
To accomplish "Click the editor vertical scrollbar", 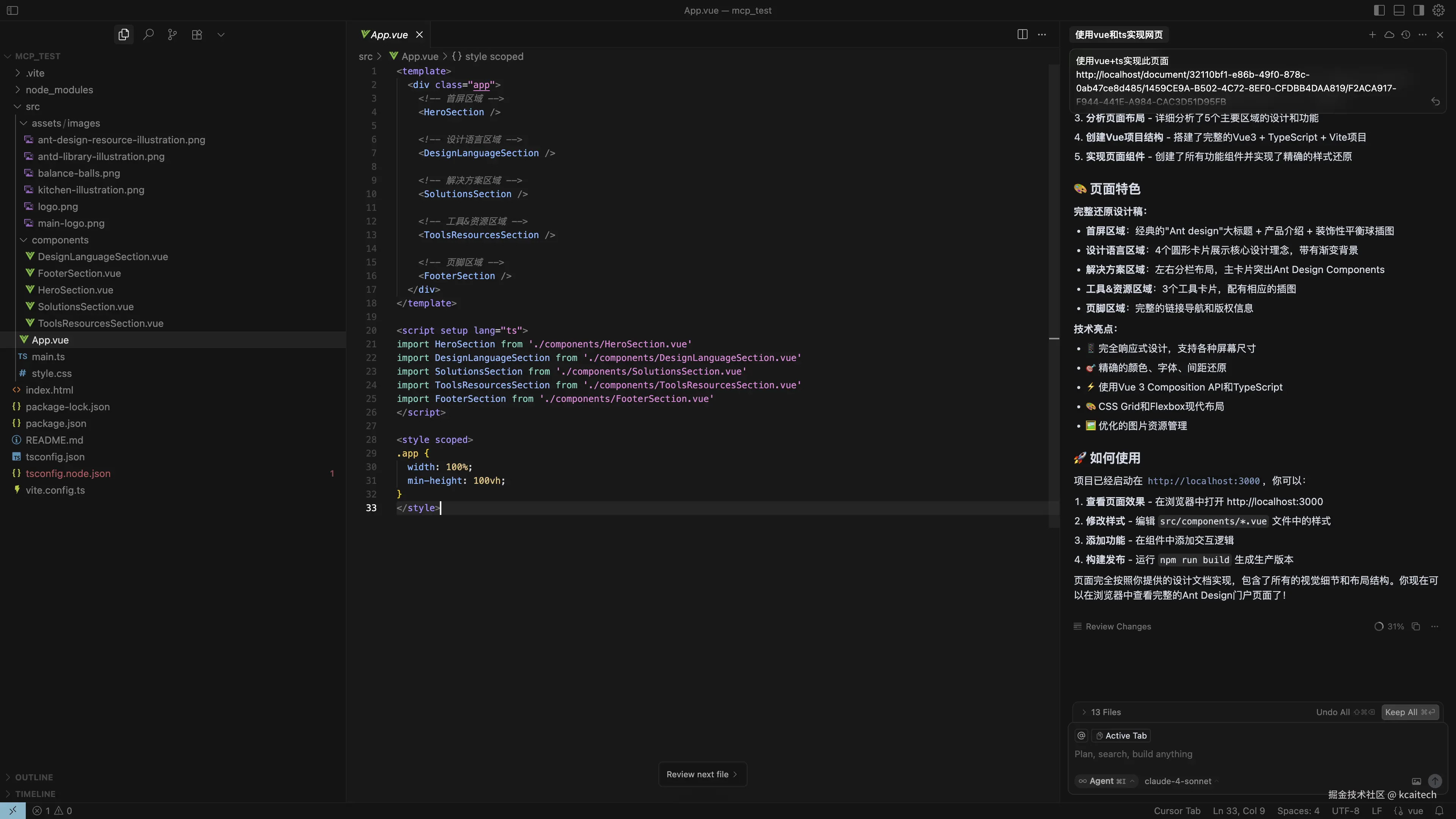I will (x=1054, y=296).
